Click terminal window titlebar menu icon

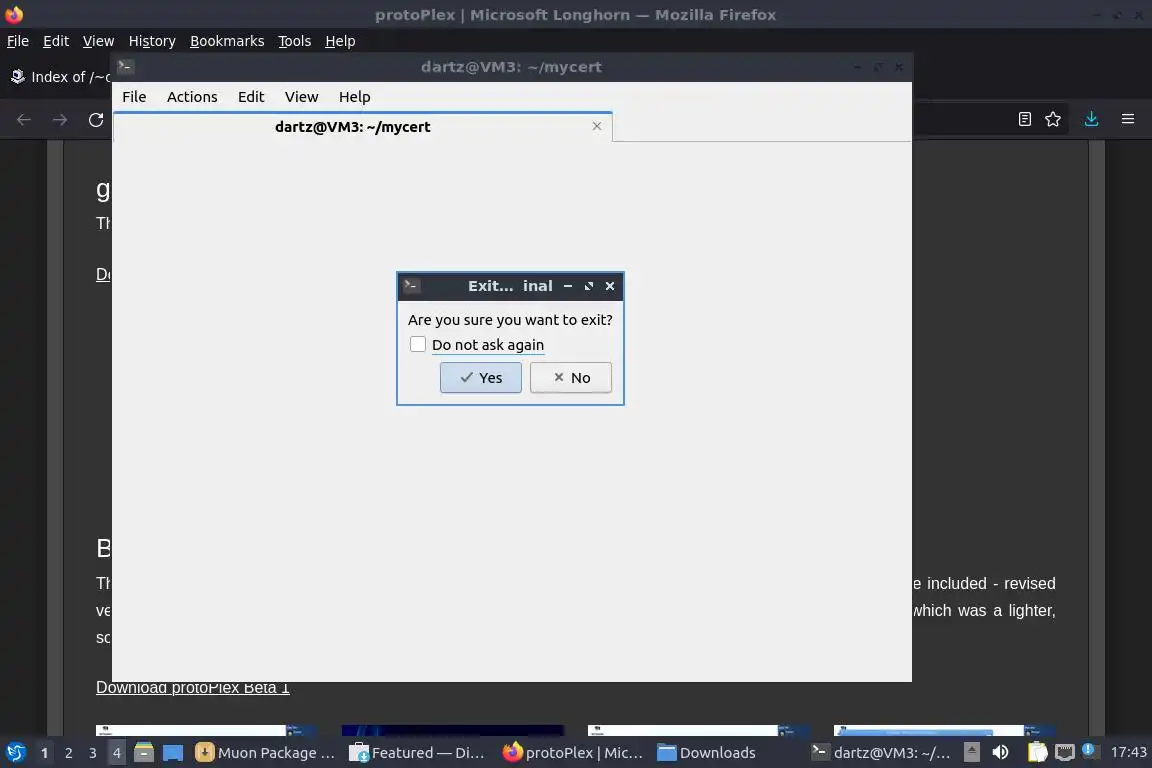click(x=125, y=67)
